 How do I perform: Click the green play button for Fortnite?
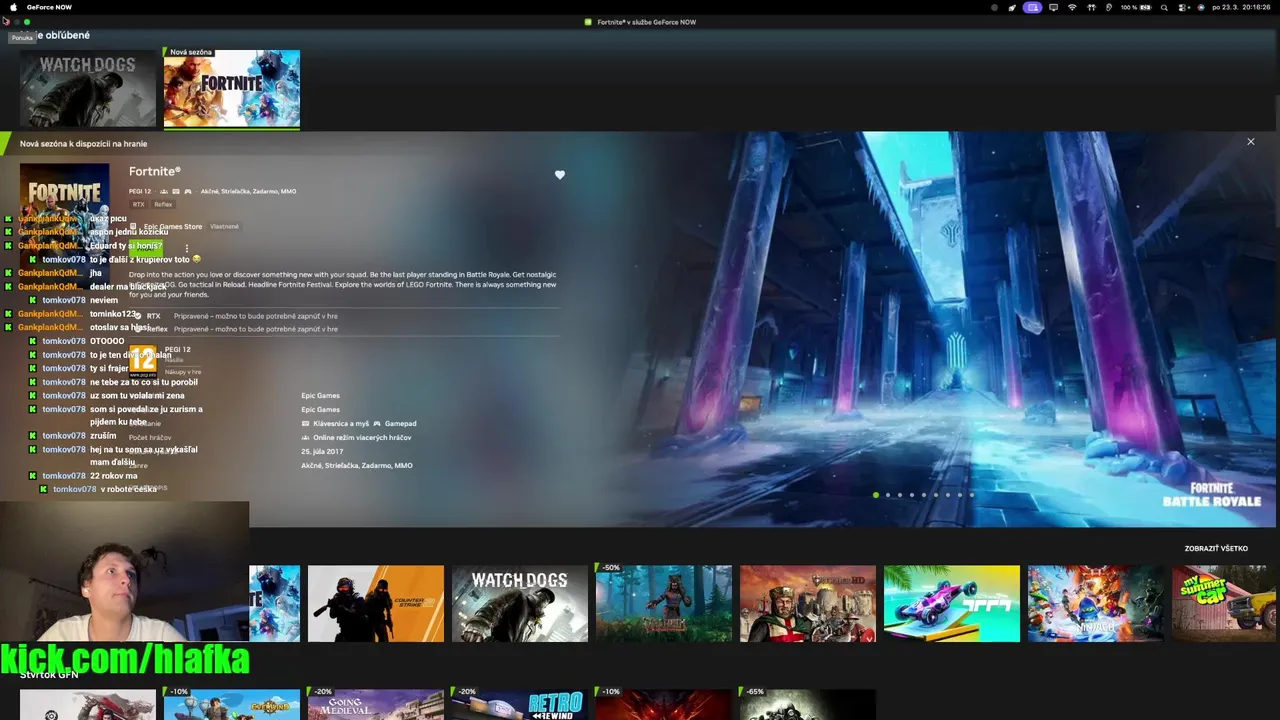tap(145, 246)
